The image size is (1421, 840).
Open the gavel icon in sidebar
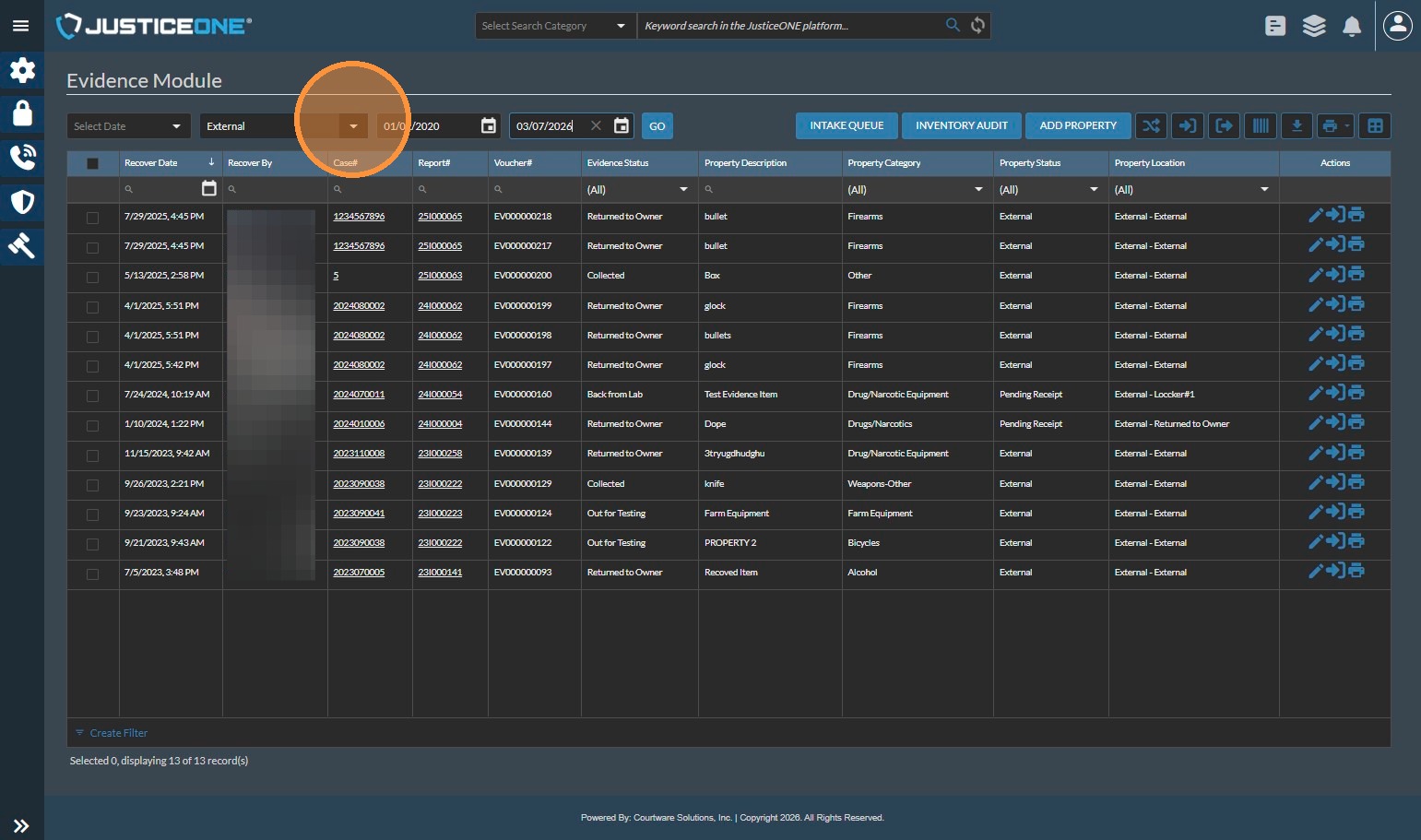(22, 245)
